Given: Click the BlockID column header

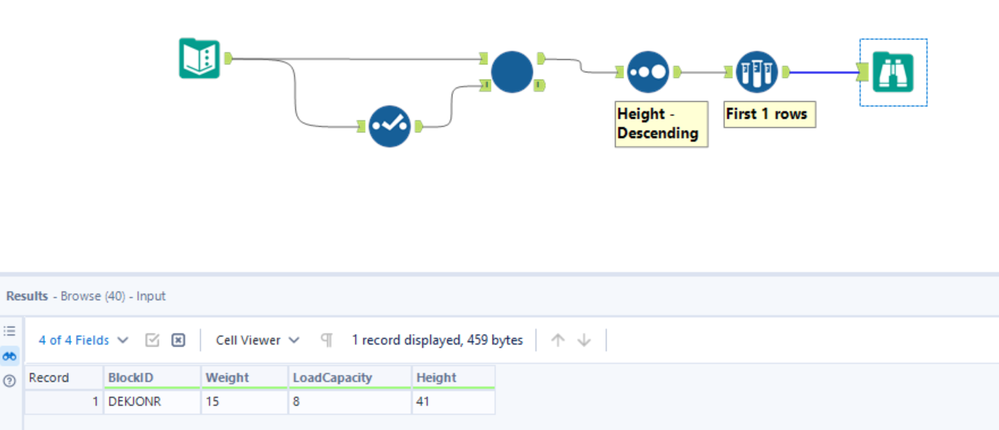Looking at the screenshot, I should click(152, 377).
